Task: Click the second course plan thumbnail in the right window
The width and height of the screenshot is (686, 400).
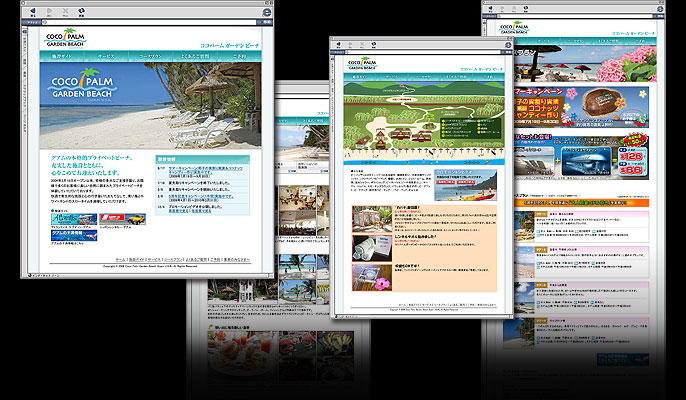Action: pos(525,262)
